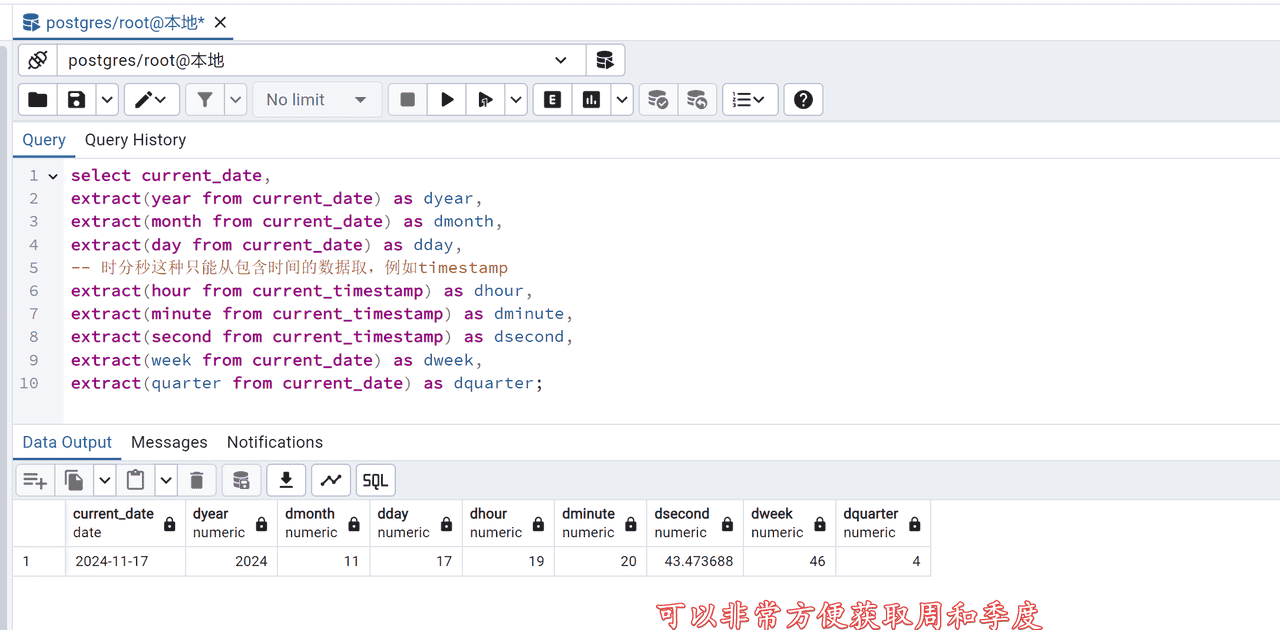The image size is (1280, 630).
Task: Open the graph visualiser icon
Action: point(331,481)
